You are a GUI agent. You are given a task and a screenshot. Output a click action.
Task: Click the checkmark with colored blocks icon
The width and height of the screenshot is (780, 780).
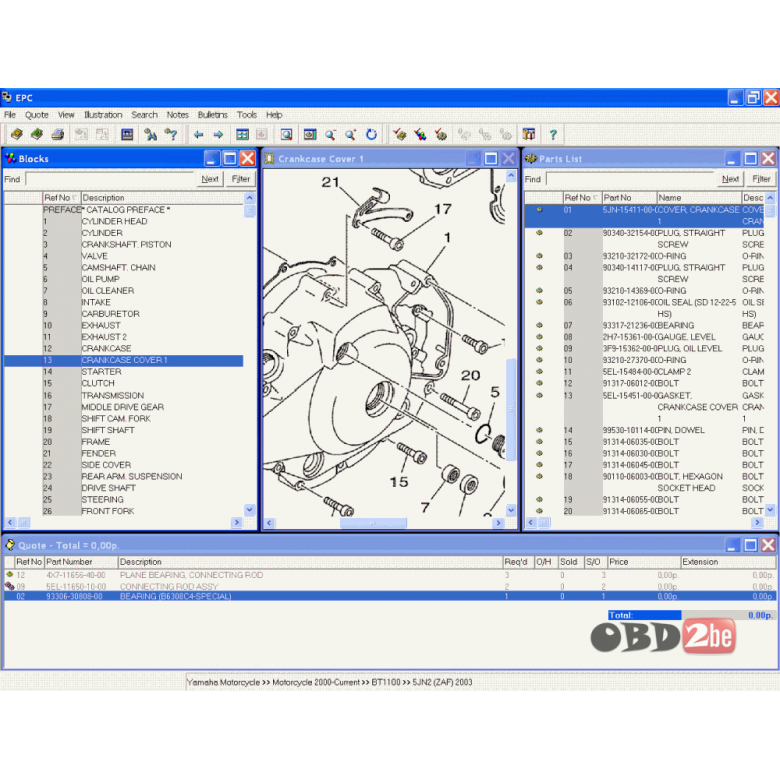420,134
